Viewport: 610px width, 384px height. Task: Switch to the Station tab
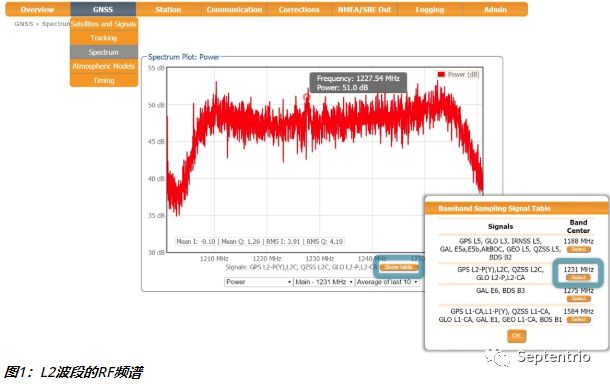click(x=168, y=9)
